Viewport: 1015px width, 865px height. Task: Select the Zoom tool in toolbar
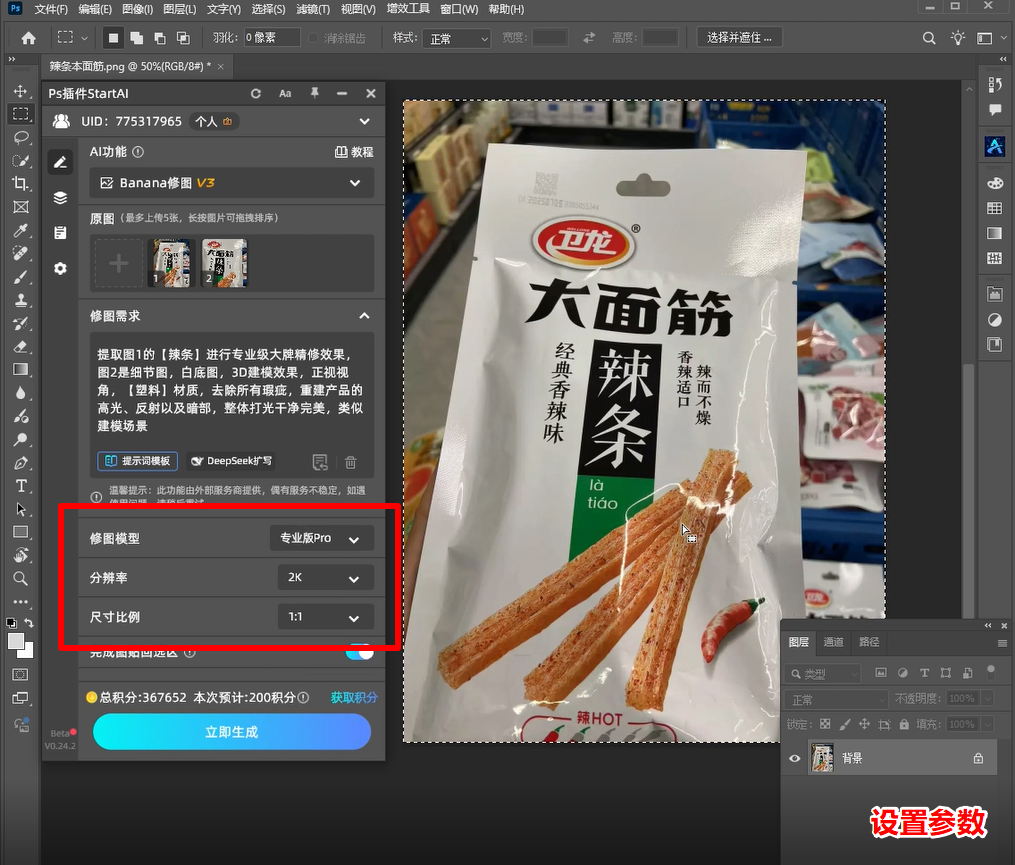coord(21,578)
